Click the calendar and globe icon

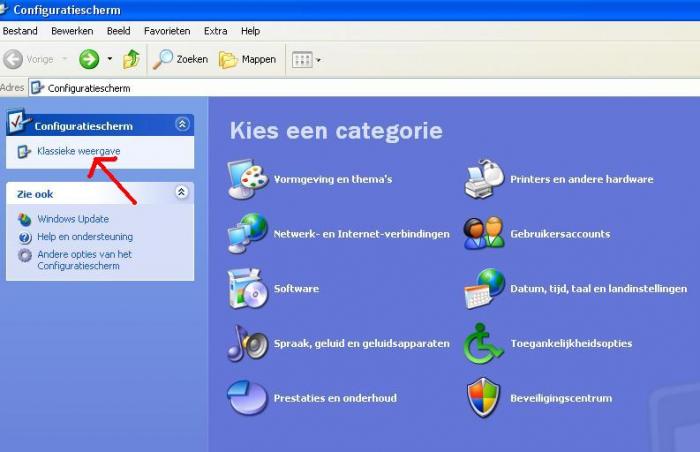click(x=484, y=288)
